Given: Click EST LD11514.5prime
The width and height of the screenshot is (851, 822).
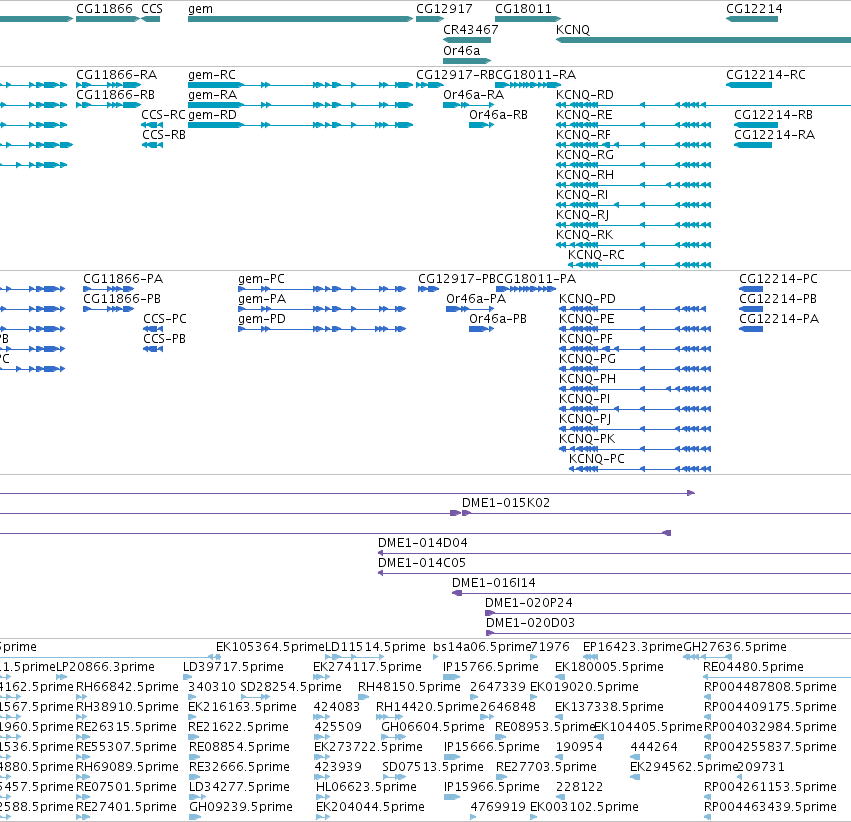Looking at the screenshot, I should (x=375, y=647).
